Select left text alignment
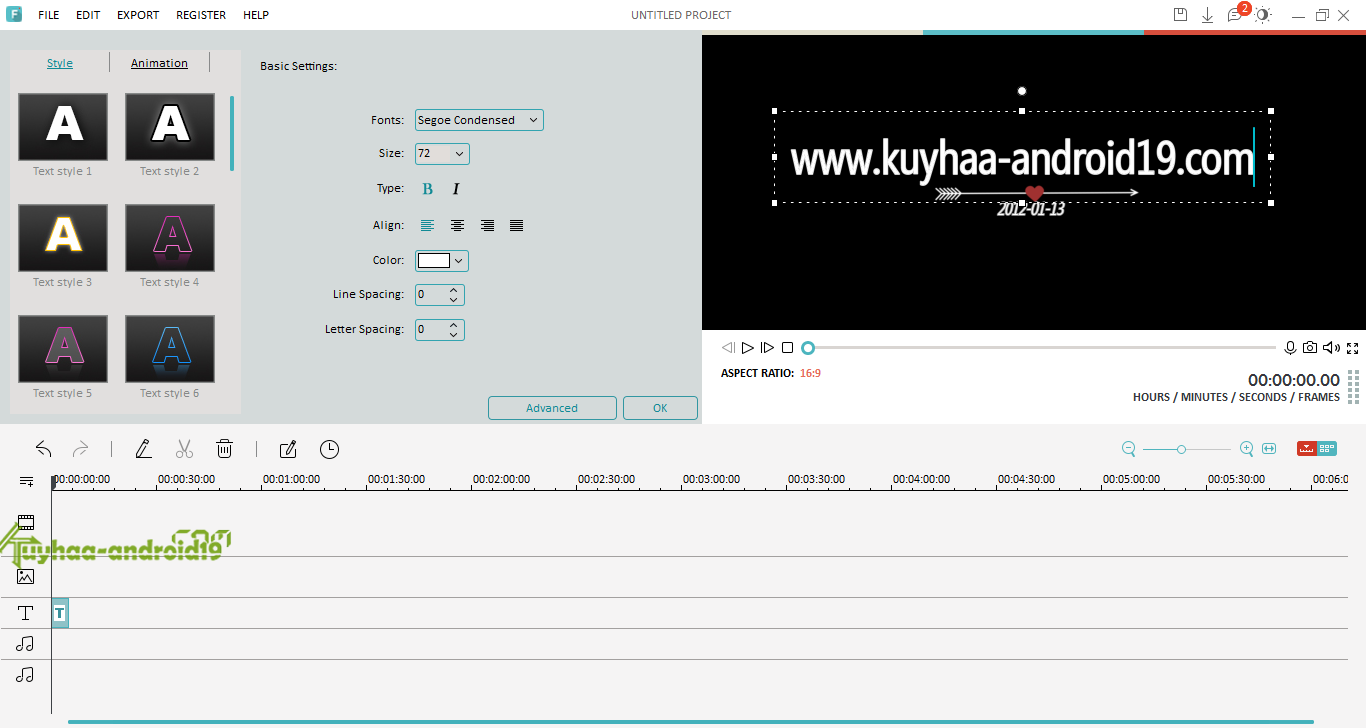 [428, 226]
